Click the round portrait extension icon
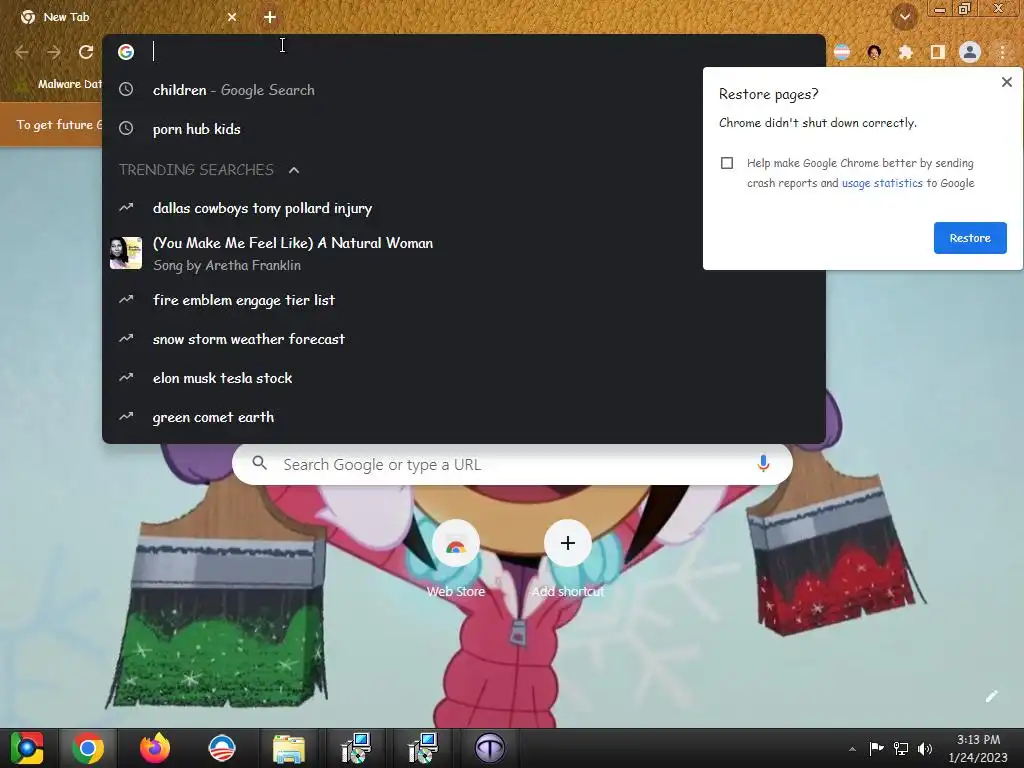Image resolution: width=1024 pixels, height=768 pixels. click(x=874, y=52)
